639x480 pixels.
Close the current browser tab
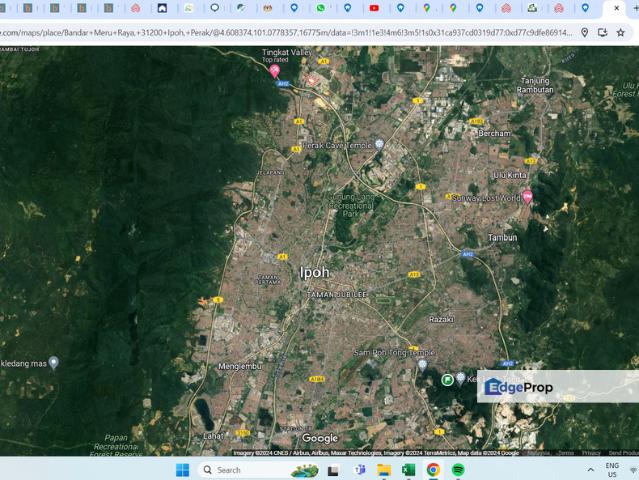(616, 8)
